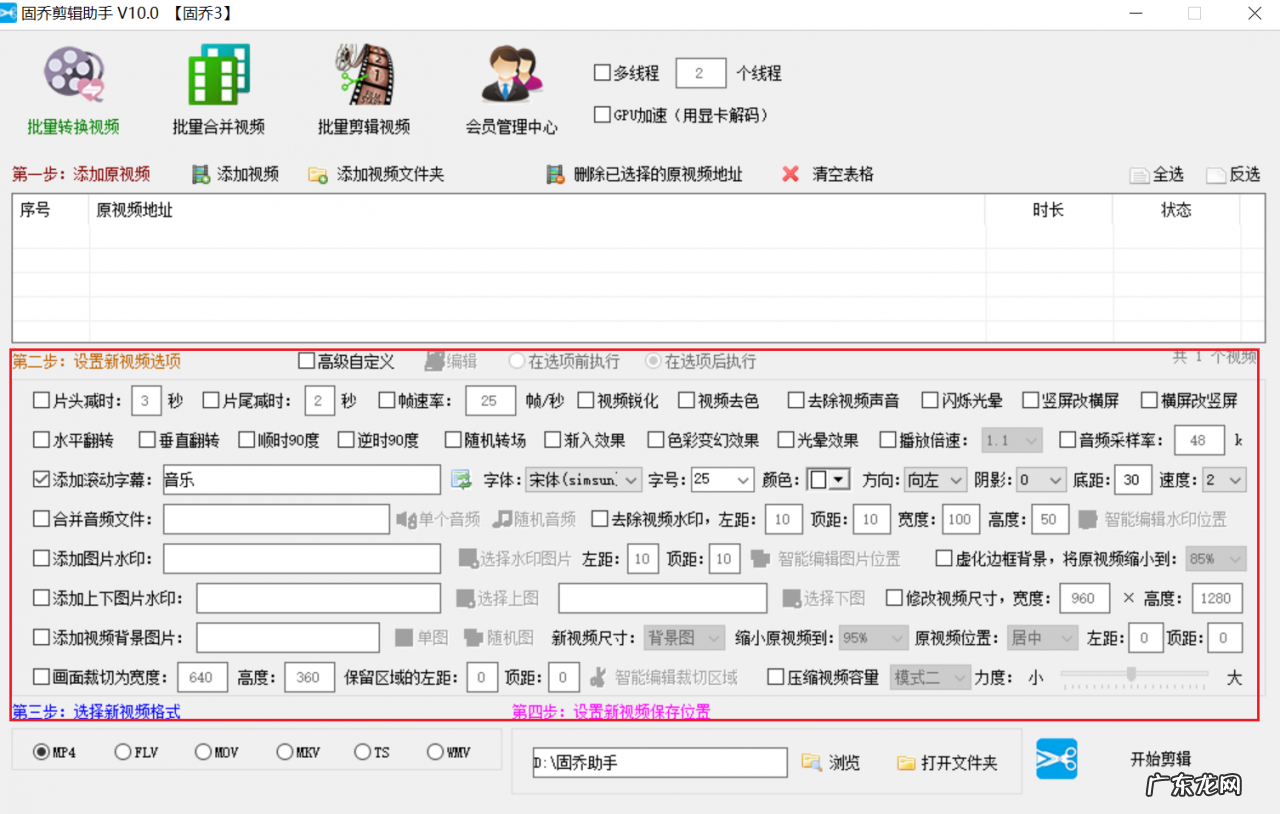1280x814 pixels.
Task: Click the save path field showing D:\固乔助手
Action: click(658, 761)
